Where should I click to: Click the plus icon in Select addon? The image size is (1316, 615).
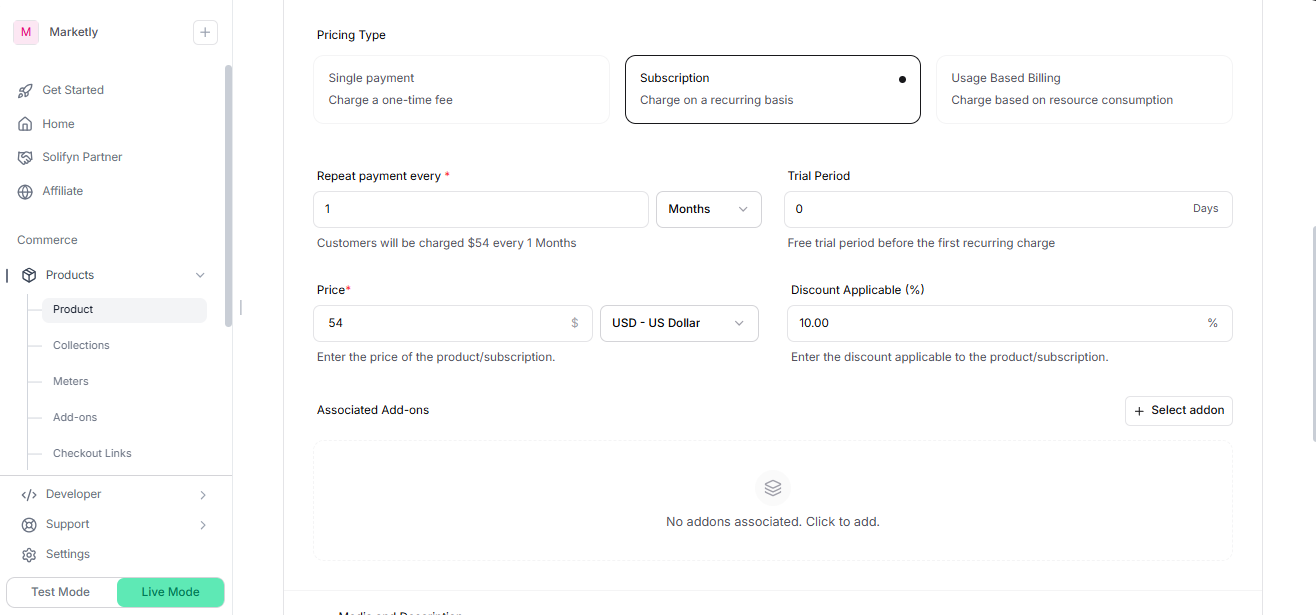pyautogui.click(x=1139, y=411)
